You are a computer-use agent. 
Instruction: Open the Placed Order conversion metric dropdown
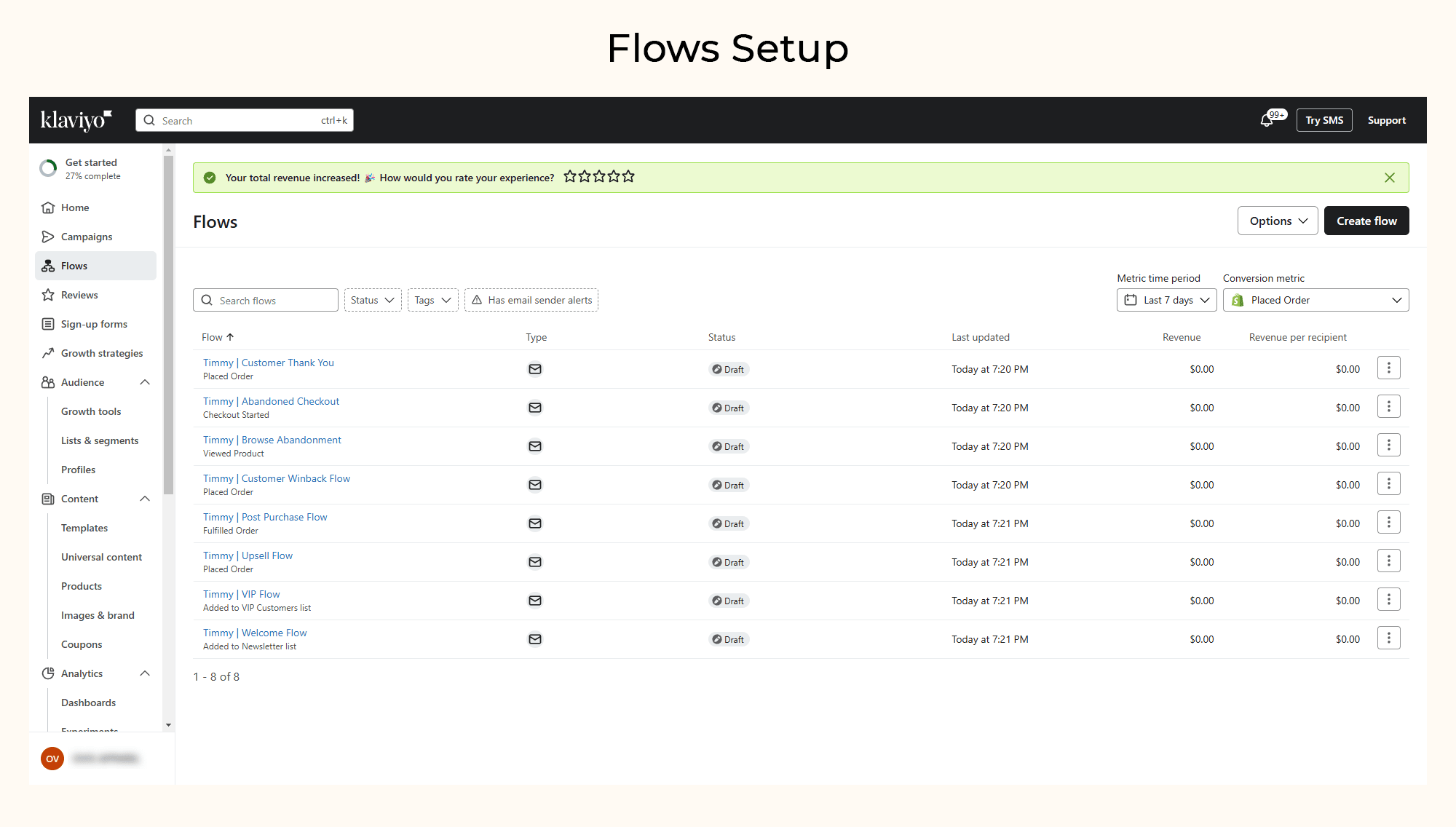coord(1315,300)
